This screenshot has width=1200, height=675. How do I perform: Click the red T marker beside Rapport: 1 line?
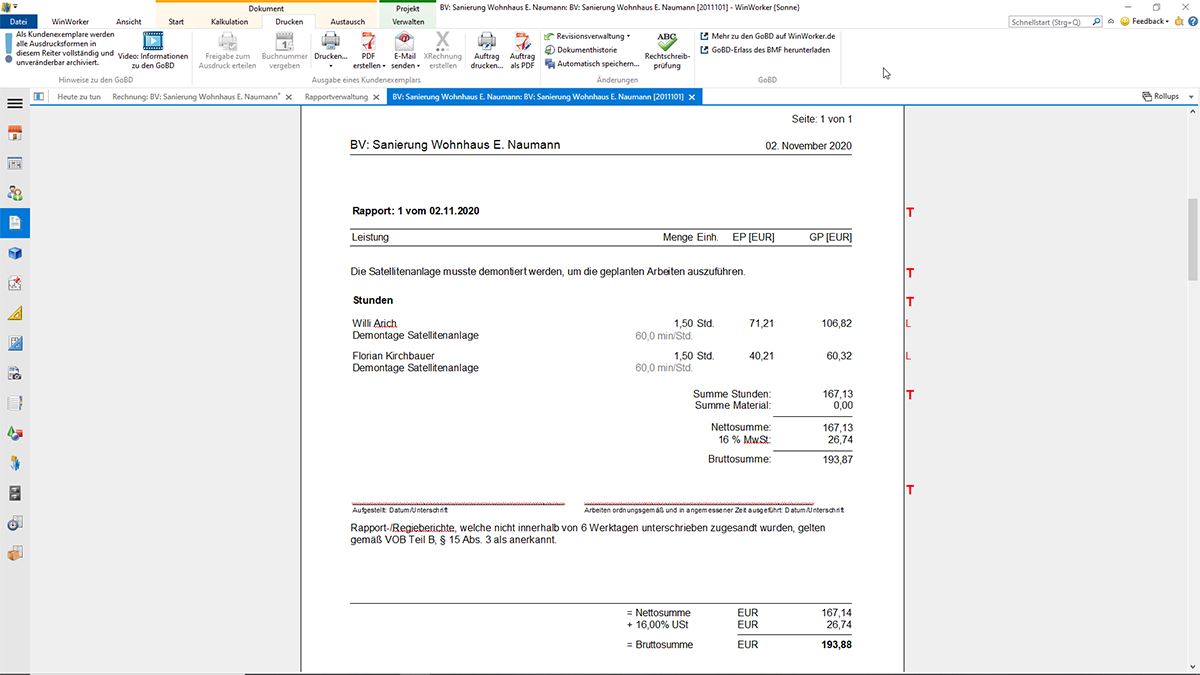coord(910,212)
